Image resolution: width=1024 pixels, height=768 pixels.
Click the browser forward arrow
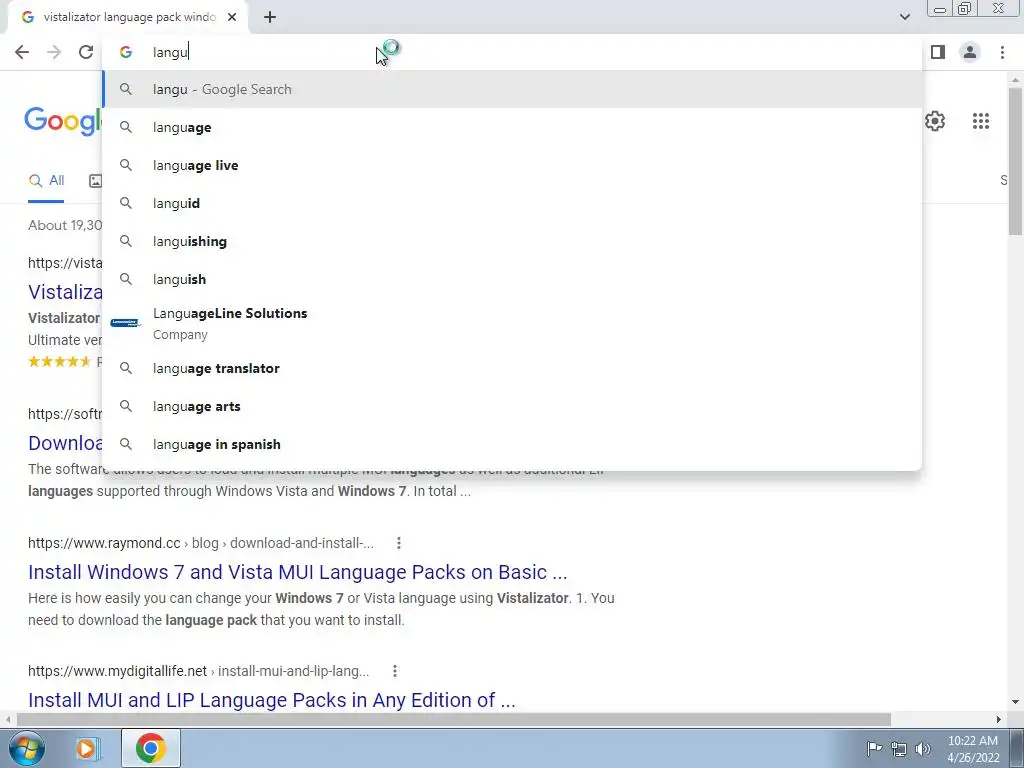pos(54,52)
